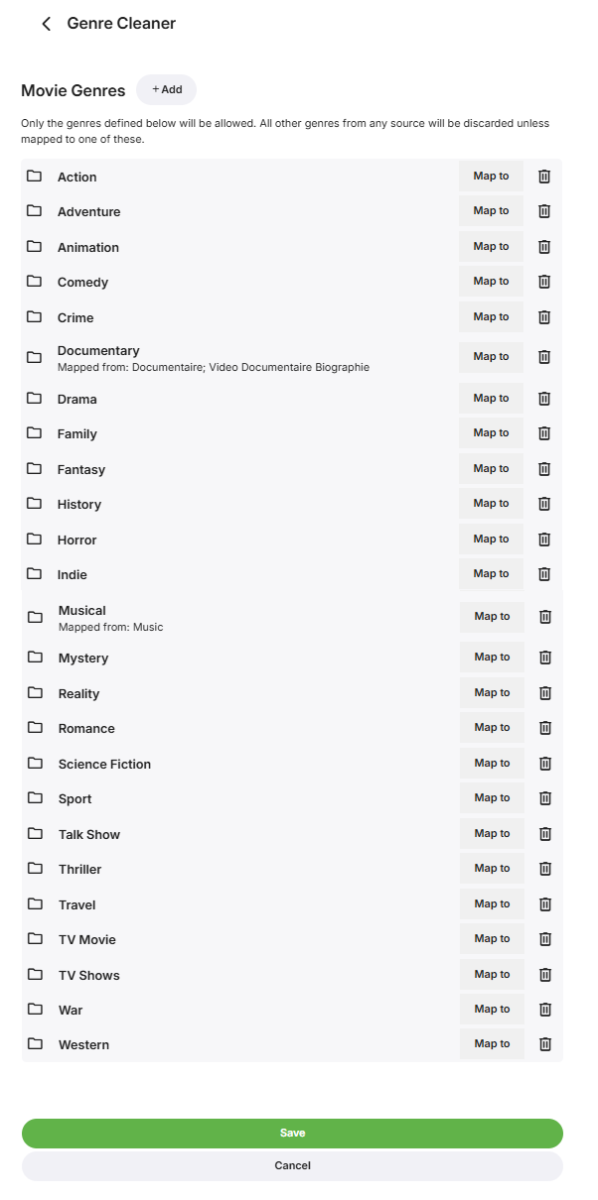This screenshot has height=1200, width=598.
Task: Open Map to for Adventure genre
Action: coord(491,211)
